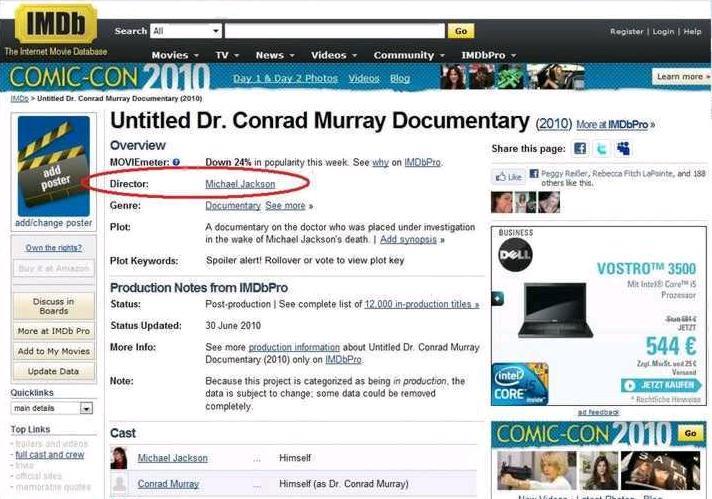This screenshot has height=499, width=712.
Task: Share this page on Twitter icon
Action: click(x=601, y=149)
